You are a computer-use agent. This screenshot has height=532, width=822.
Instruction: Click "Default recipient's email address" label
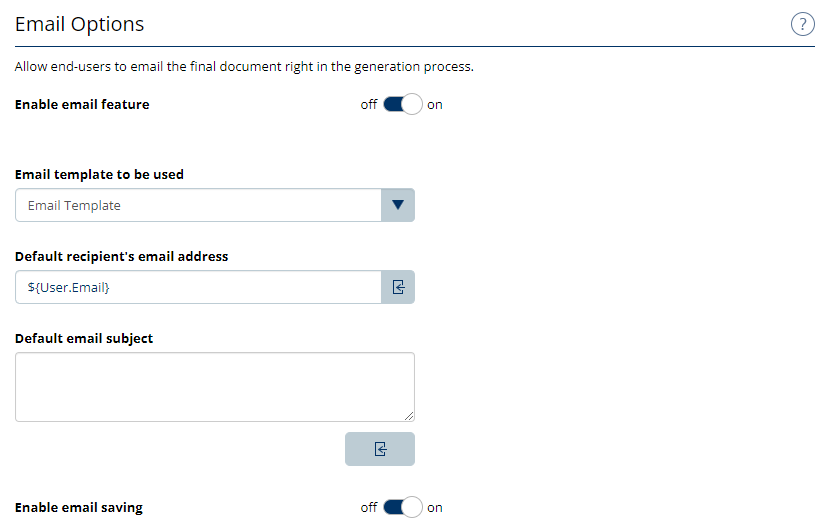click(x=121, y=256)
